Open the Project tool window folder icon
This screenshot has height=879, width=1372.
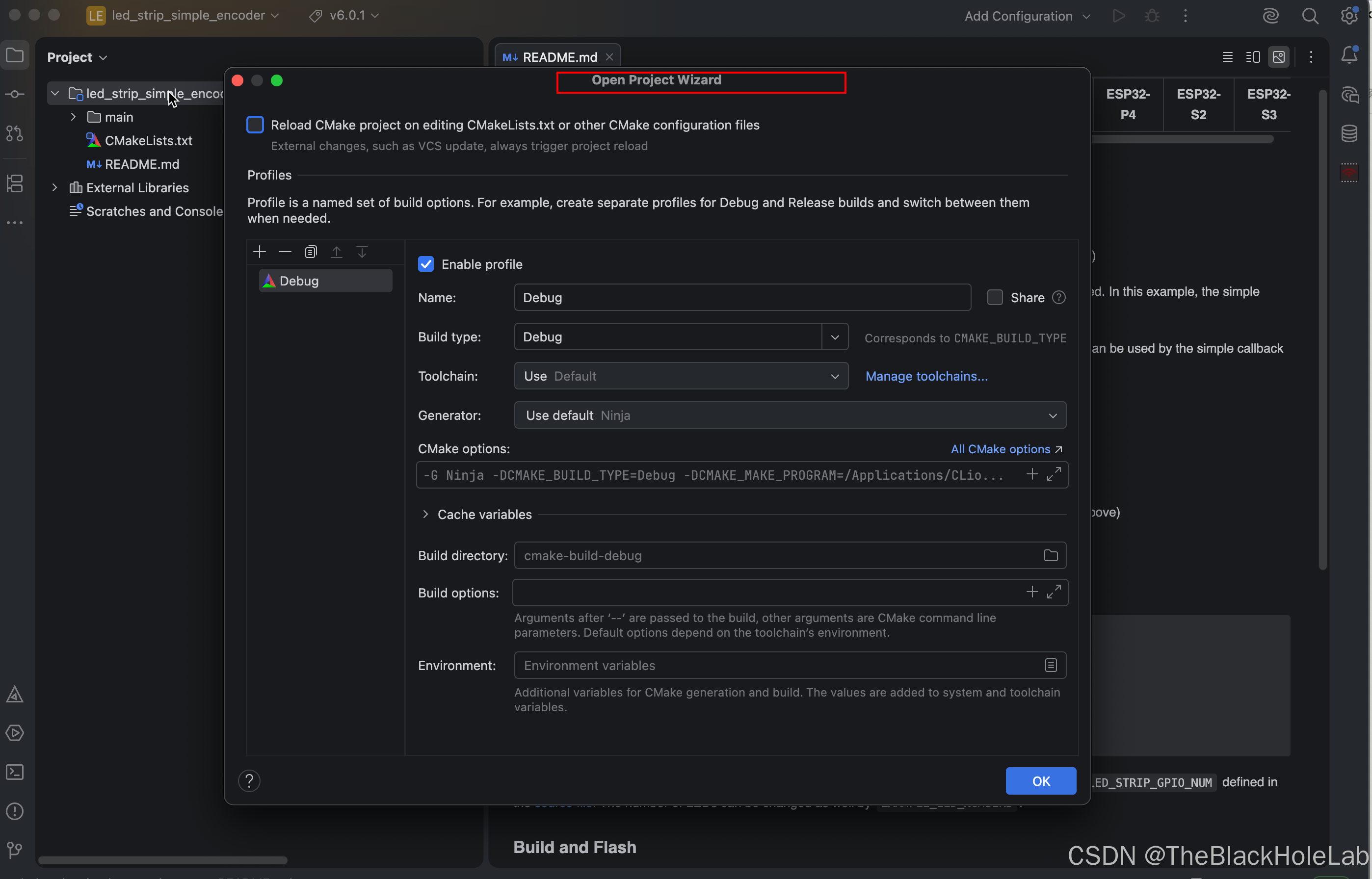click(15, 55)
